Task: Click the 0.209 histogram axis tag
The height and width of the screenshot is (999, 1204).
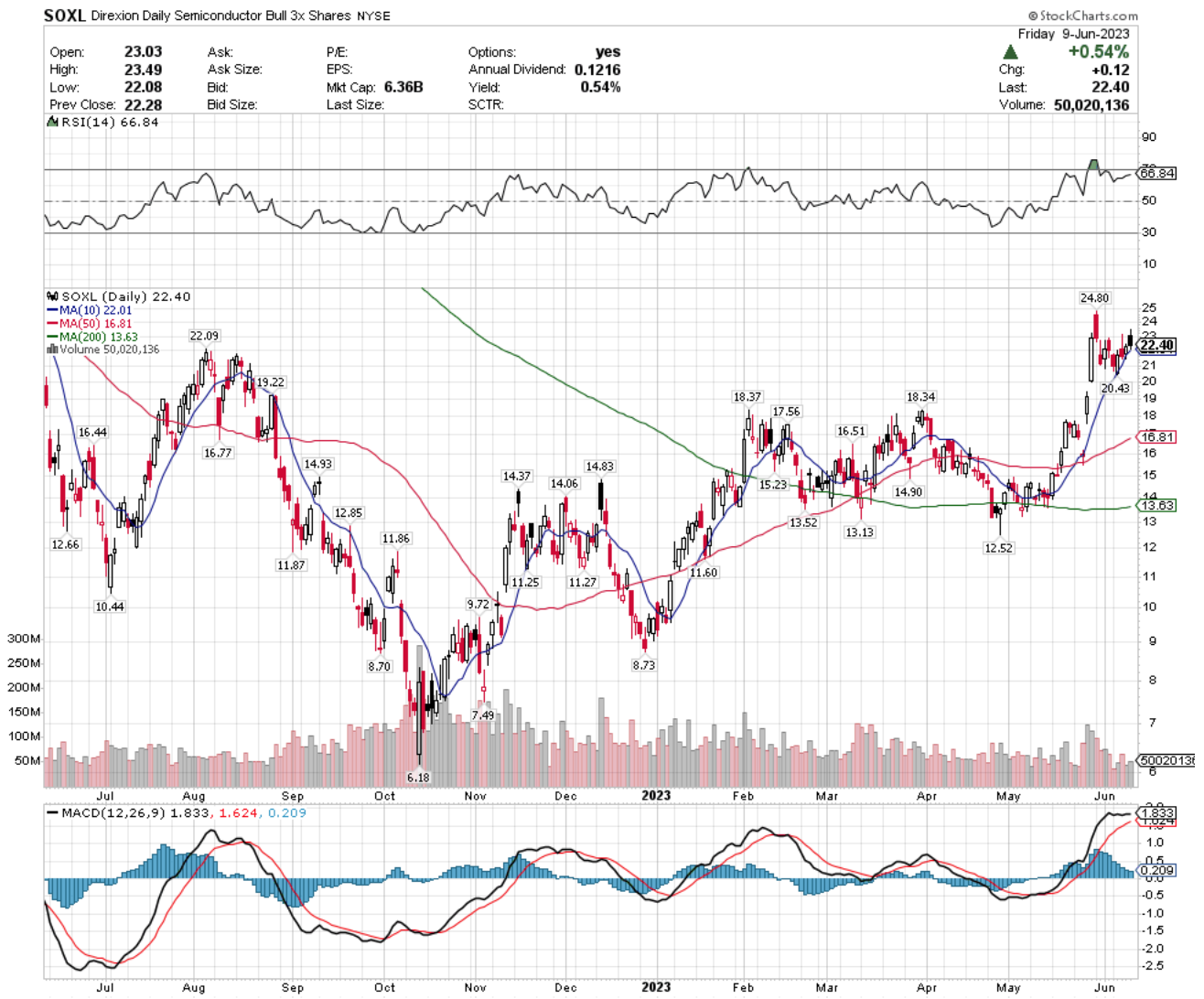Action: [x=1156, y=870]
